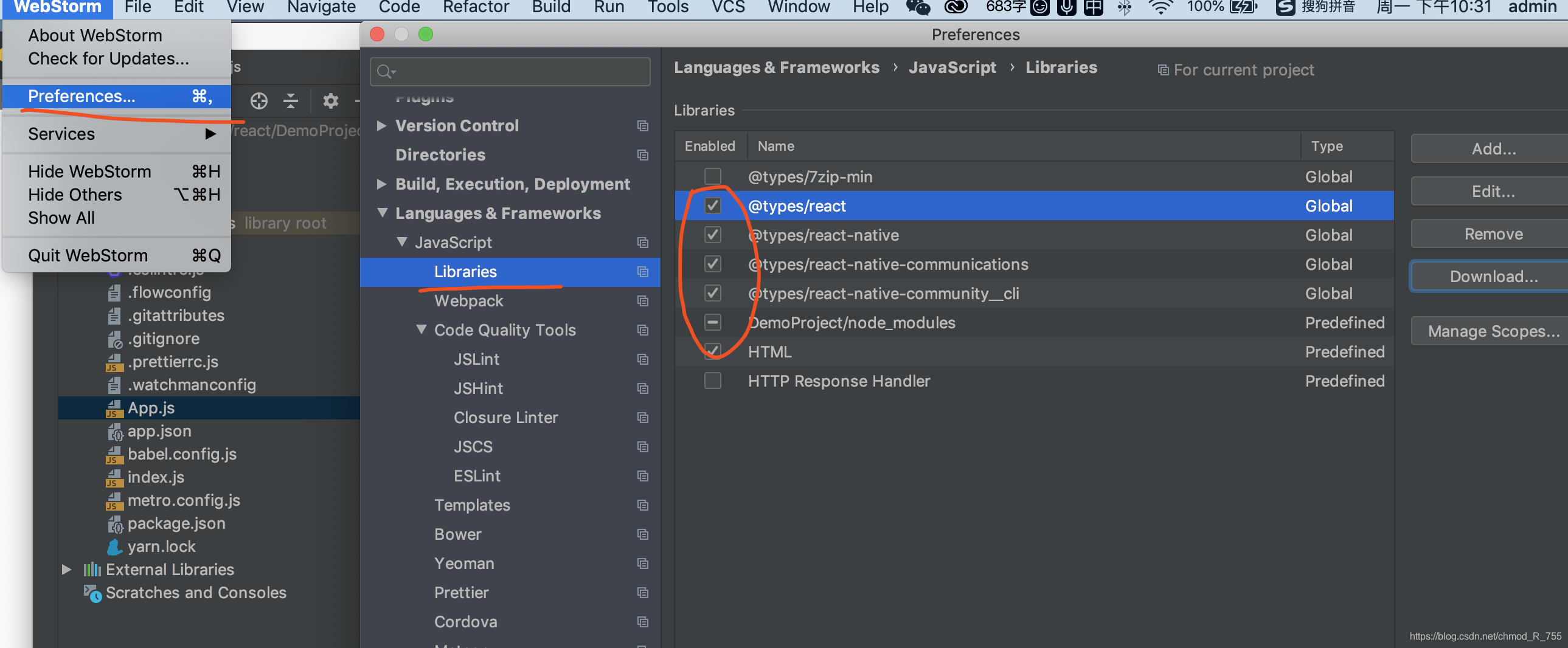The height and width of the screenshot is (648, 1568).
Task: Enable the @types/7zip-min library checkbox
Action: coord(712,176)
